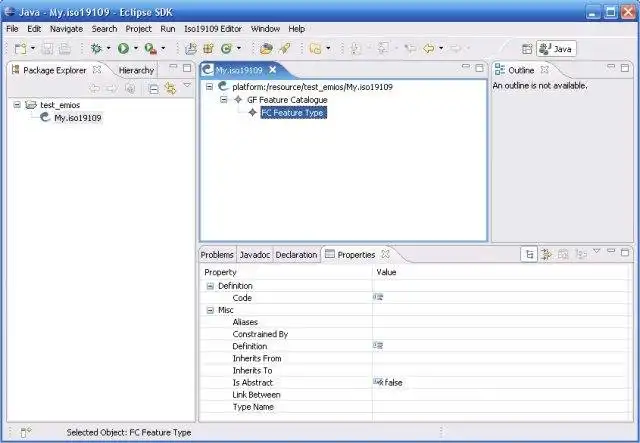This screenshot has width=640, height=443.
Task: Click the Save toolbar icon
Action: 48,49
